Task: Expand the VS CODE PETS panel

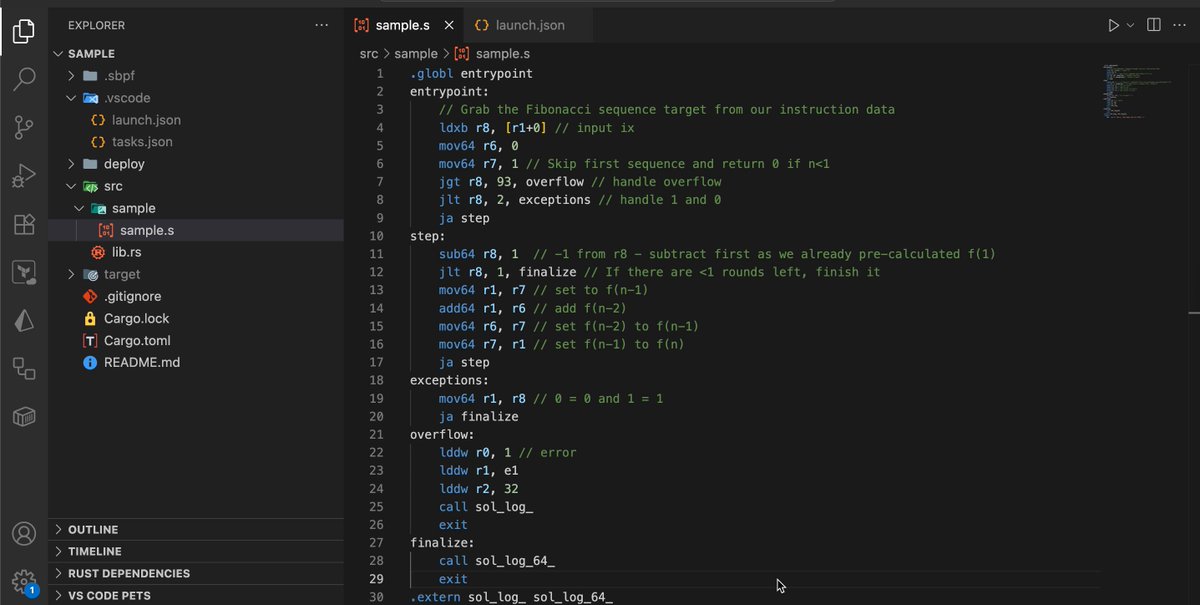Action: tap(196, 596)
